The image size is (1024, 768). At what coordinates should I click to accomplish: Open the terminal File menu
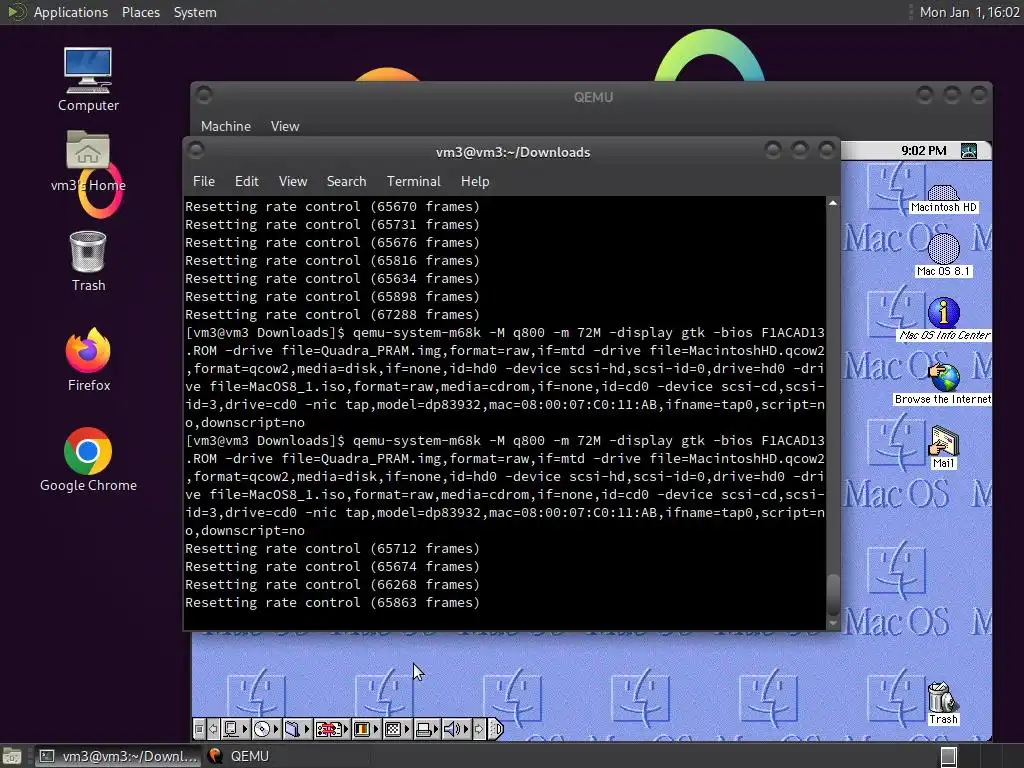[x=204, y=181]
